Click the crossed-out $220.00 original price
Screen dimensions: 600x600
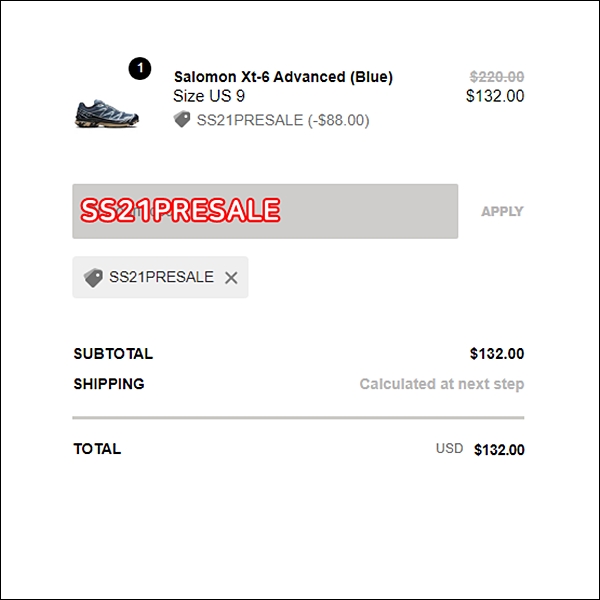tap(497, 77)
